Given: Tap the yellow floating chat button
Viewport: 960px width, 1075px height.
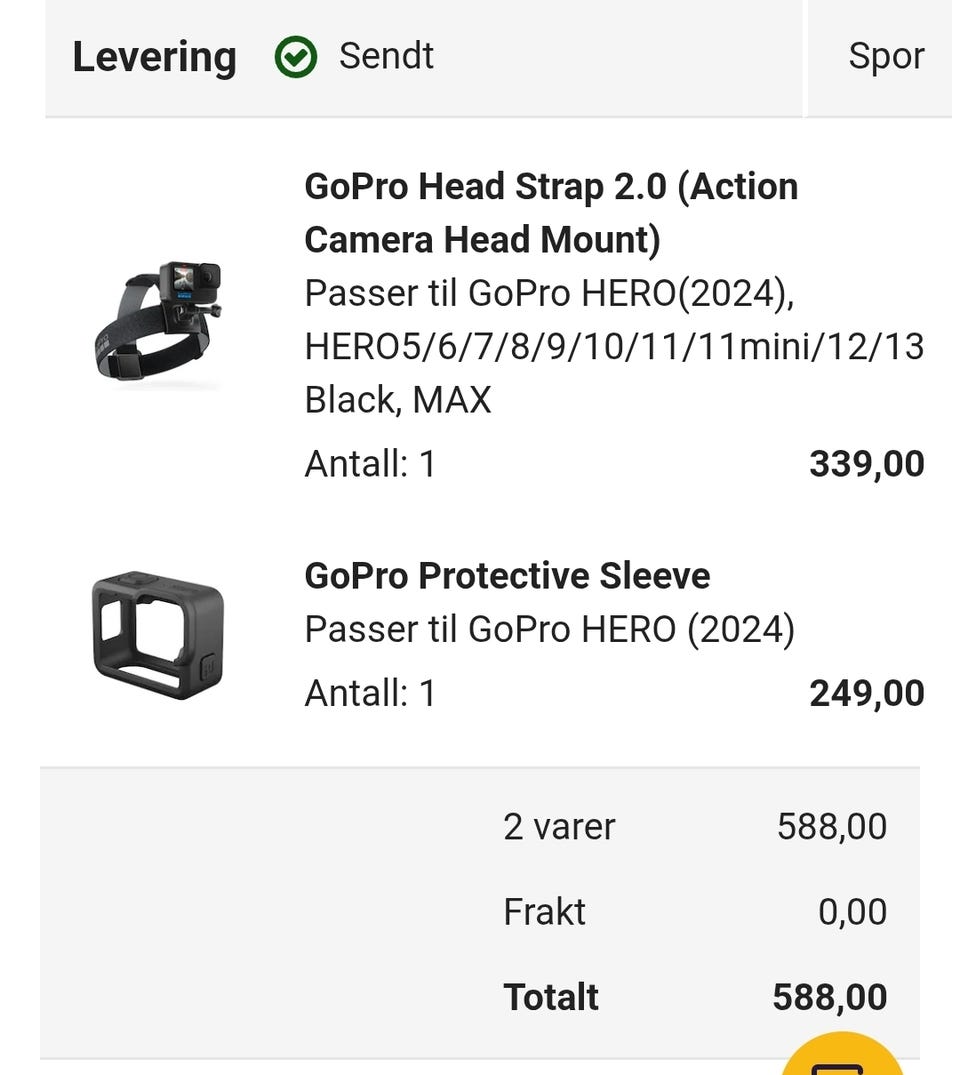Looking at the screenshot, I should [x=843, y=1058].
